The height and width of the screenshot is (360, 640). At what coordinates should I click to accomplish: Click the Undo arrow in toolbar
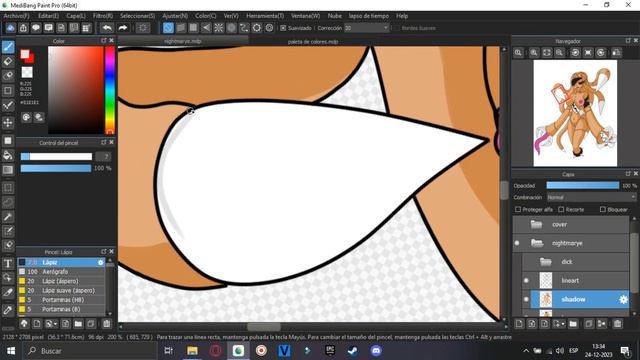click(107, 28)
